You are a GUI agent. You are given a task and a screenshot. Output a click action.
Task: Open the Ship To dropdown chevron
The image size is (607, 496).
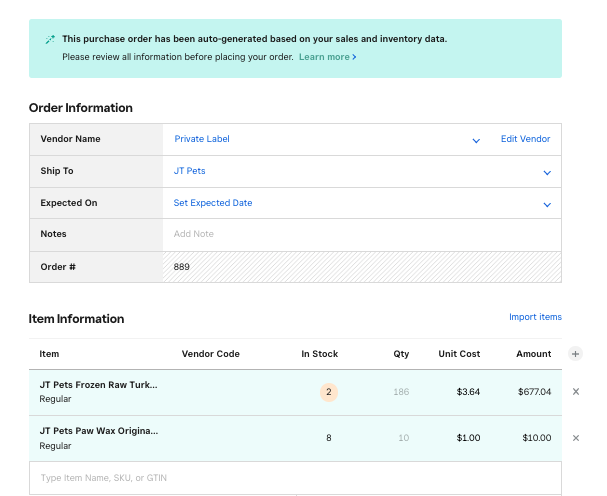pos(547,172)
